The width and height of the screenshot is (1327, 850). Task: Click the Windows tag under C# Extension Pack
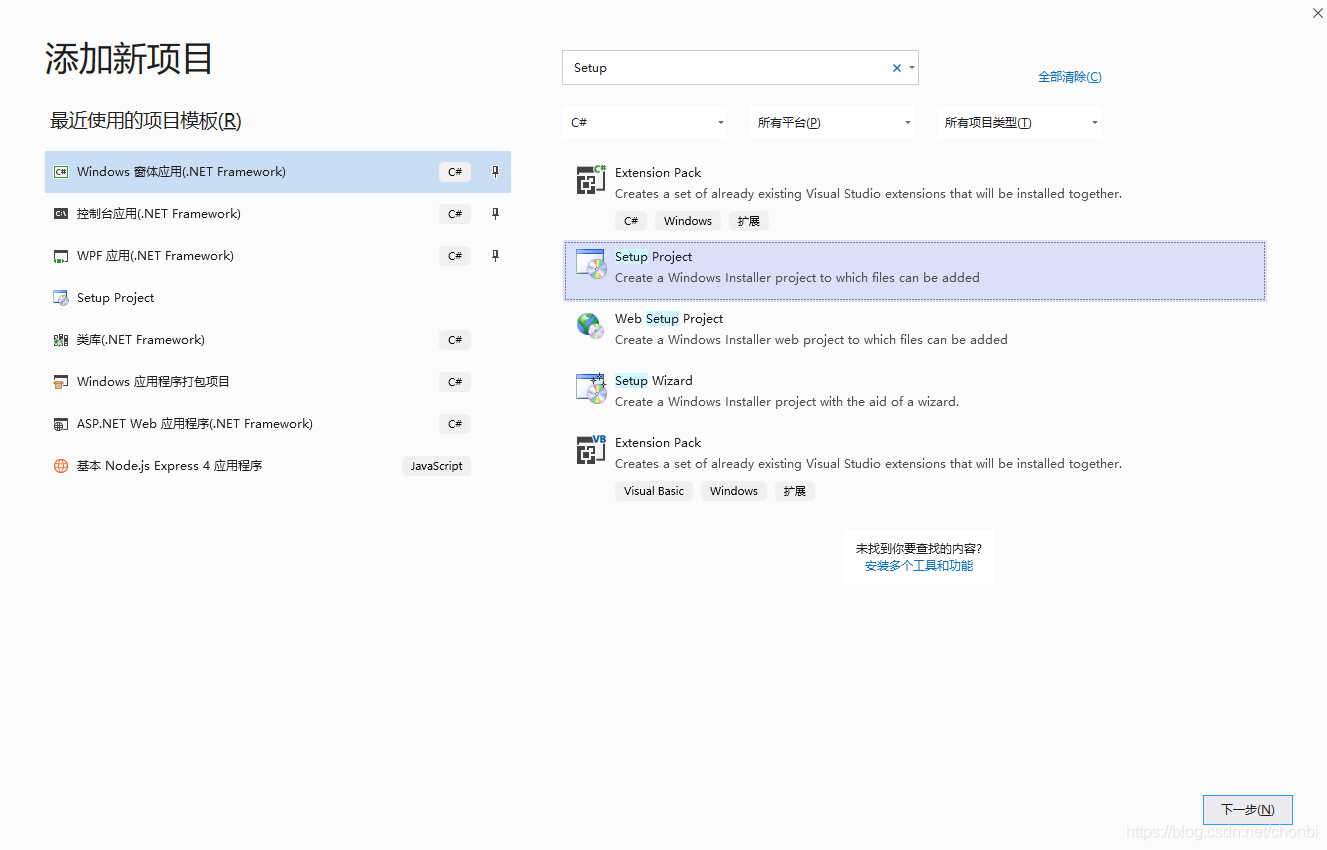pyautogui.click(x=688, y=221)
